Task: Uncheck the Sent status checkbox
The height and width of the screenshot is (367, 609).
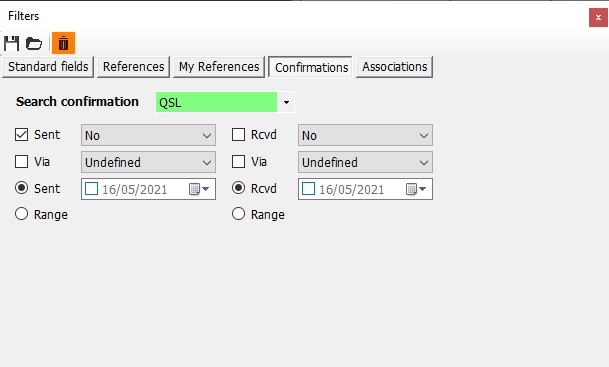Action: (x=21, y=135)
